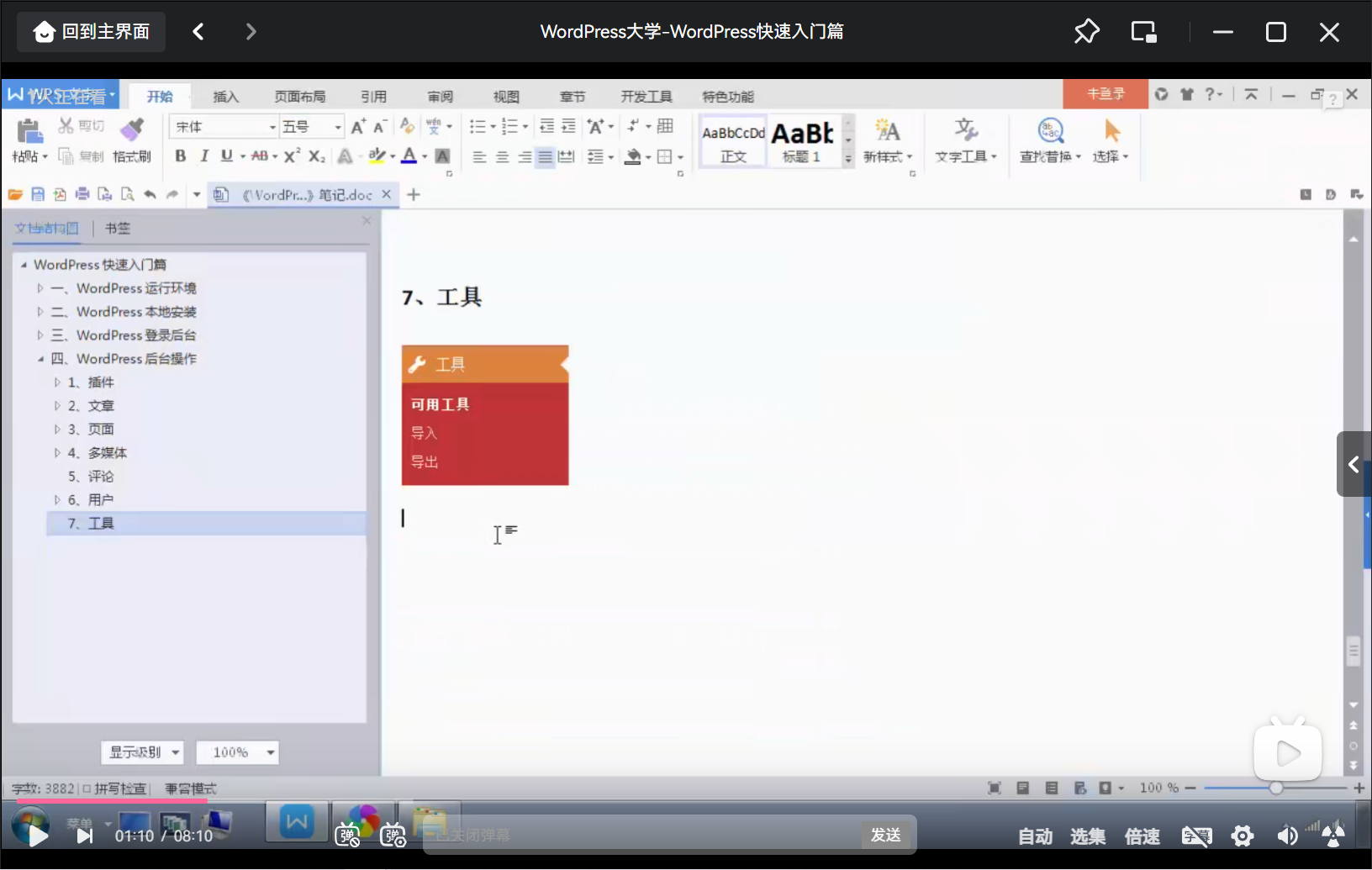
Task: Click the volume speaker icon in player
Action: pos(1287,836)
